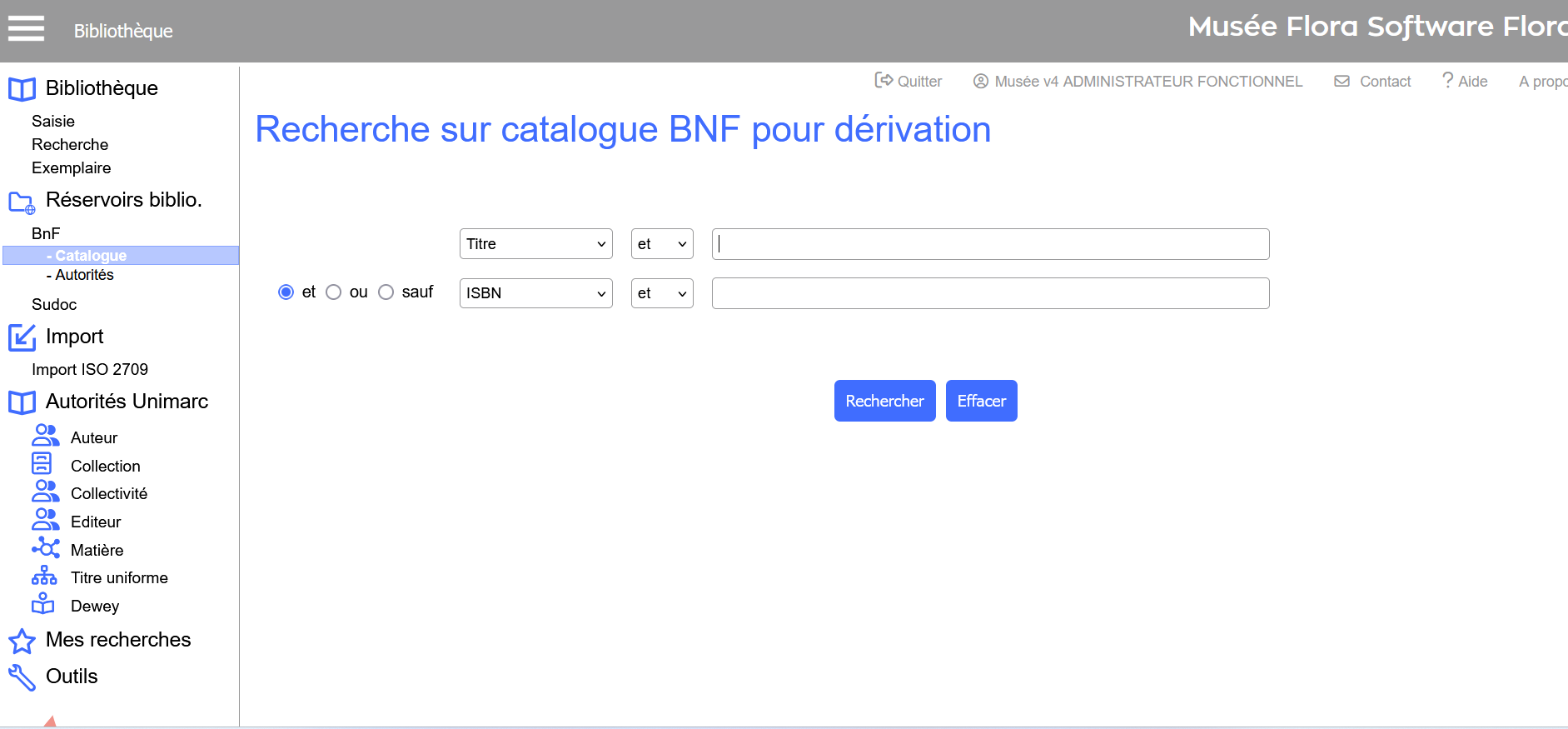This screenshot has width=1568, height=729.
Task: Click the Mes recherches star icon
Action: pos(22,642)
